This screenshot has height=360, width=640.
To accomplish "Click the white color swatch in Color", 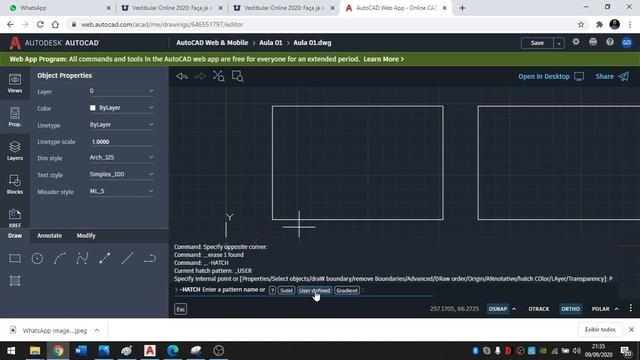I will pyautogui.click(x=93, y=108).
